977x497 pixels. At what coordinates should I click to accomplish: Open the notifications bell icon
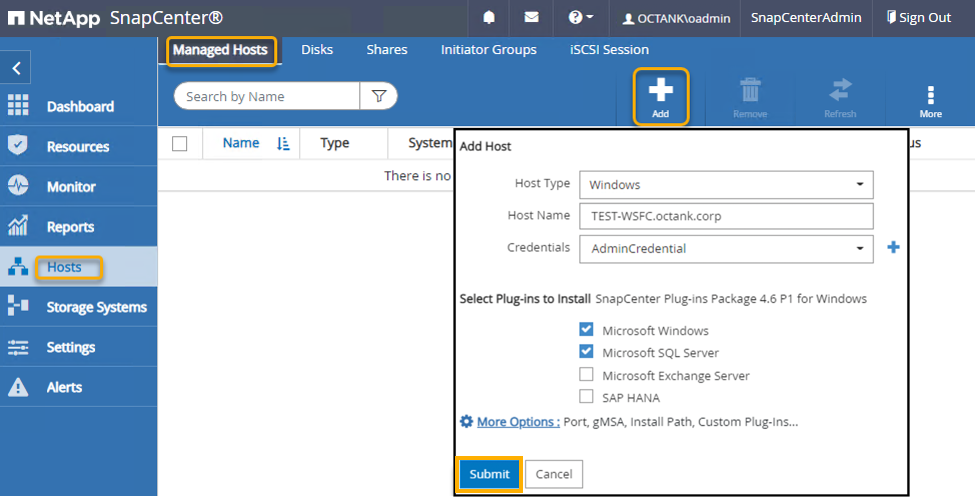(489, 17)
